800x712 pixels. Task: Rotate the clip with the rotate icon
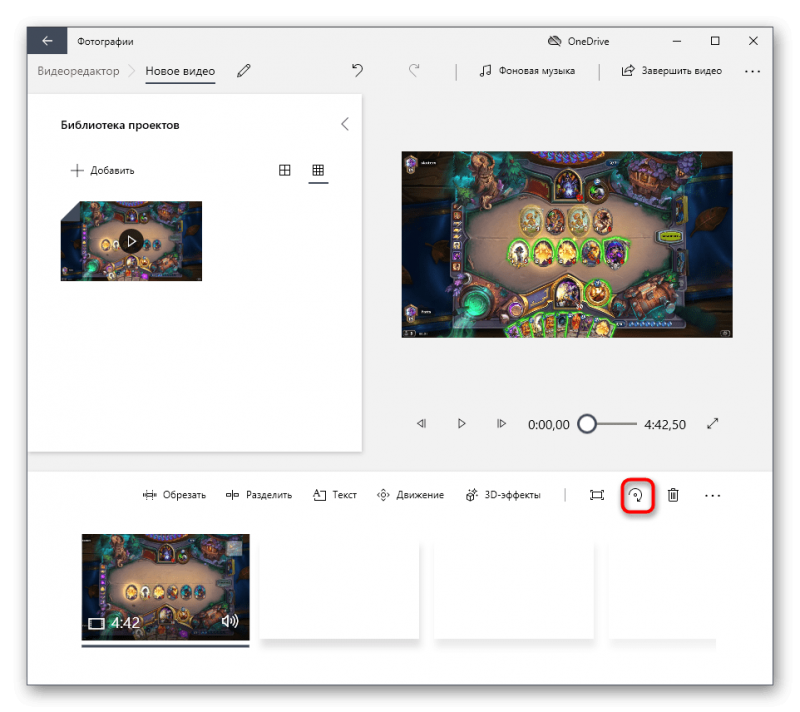pyautogui.click(x=637, y=495)
